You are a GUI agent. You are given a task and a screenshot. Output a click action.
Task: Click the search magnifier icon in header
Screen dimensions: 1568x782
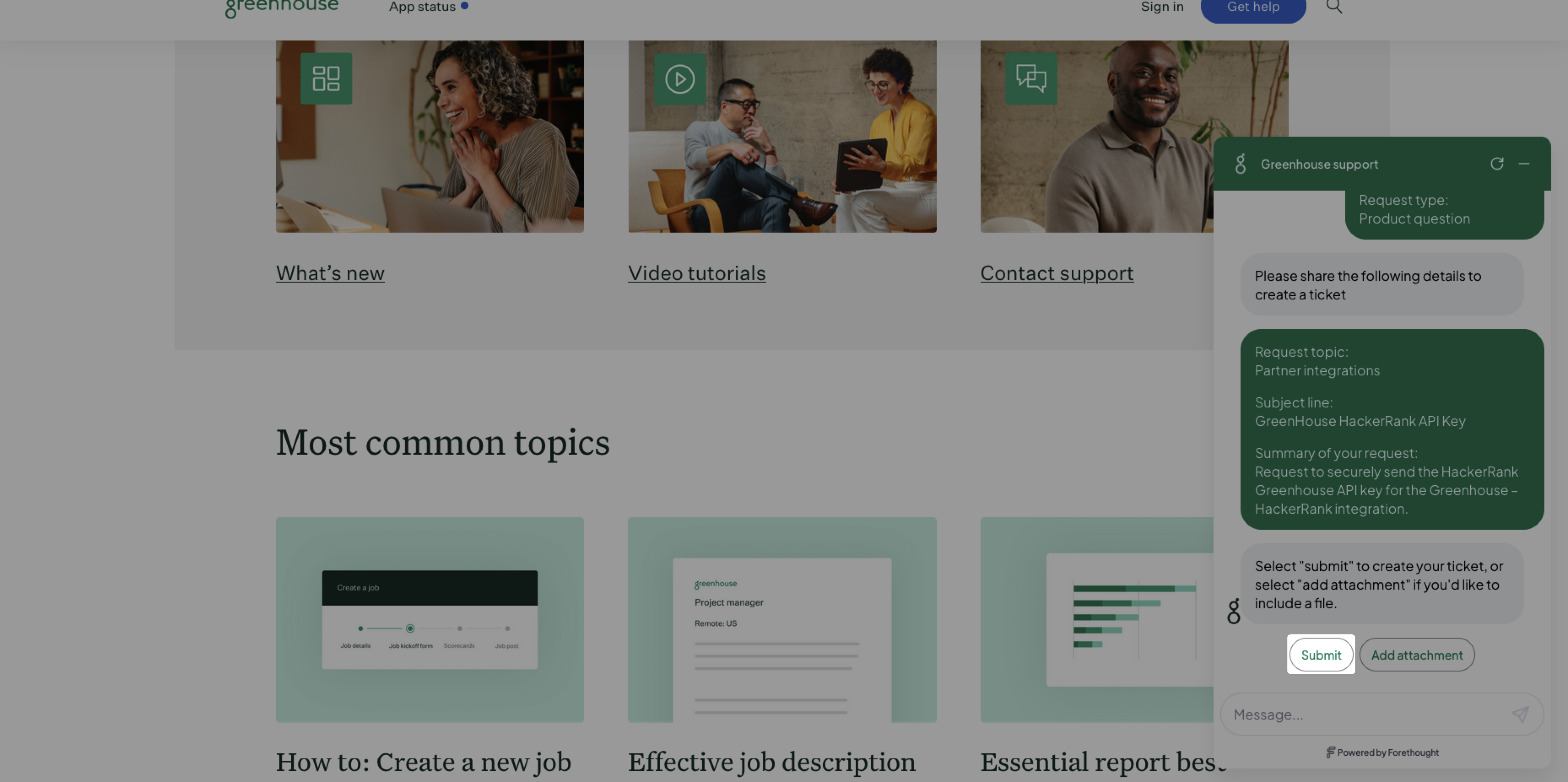pyautogui.click(x=1334, y=7)
